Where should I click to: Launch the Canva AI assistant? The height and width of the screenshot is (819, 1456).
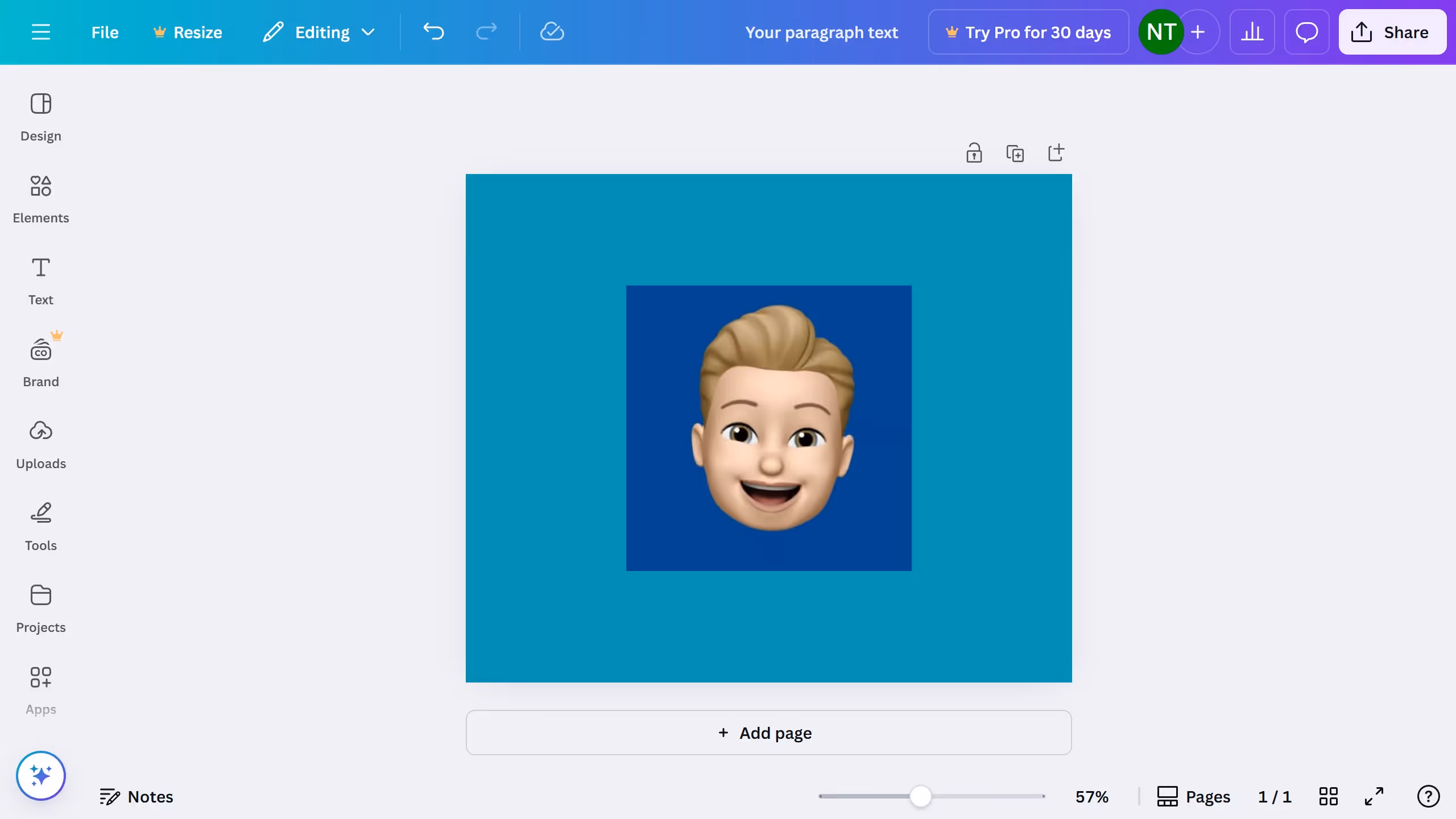pos(40,775)
